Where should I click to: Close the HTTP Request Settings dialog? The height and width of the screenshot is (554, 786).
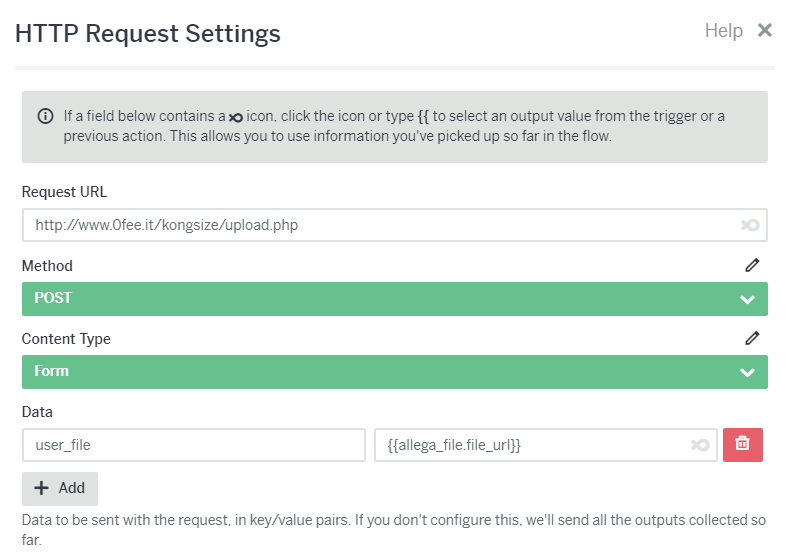[x=764, y=30]
